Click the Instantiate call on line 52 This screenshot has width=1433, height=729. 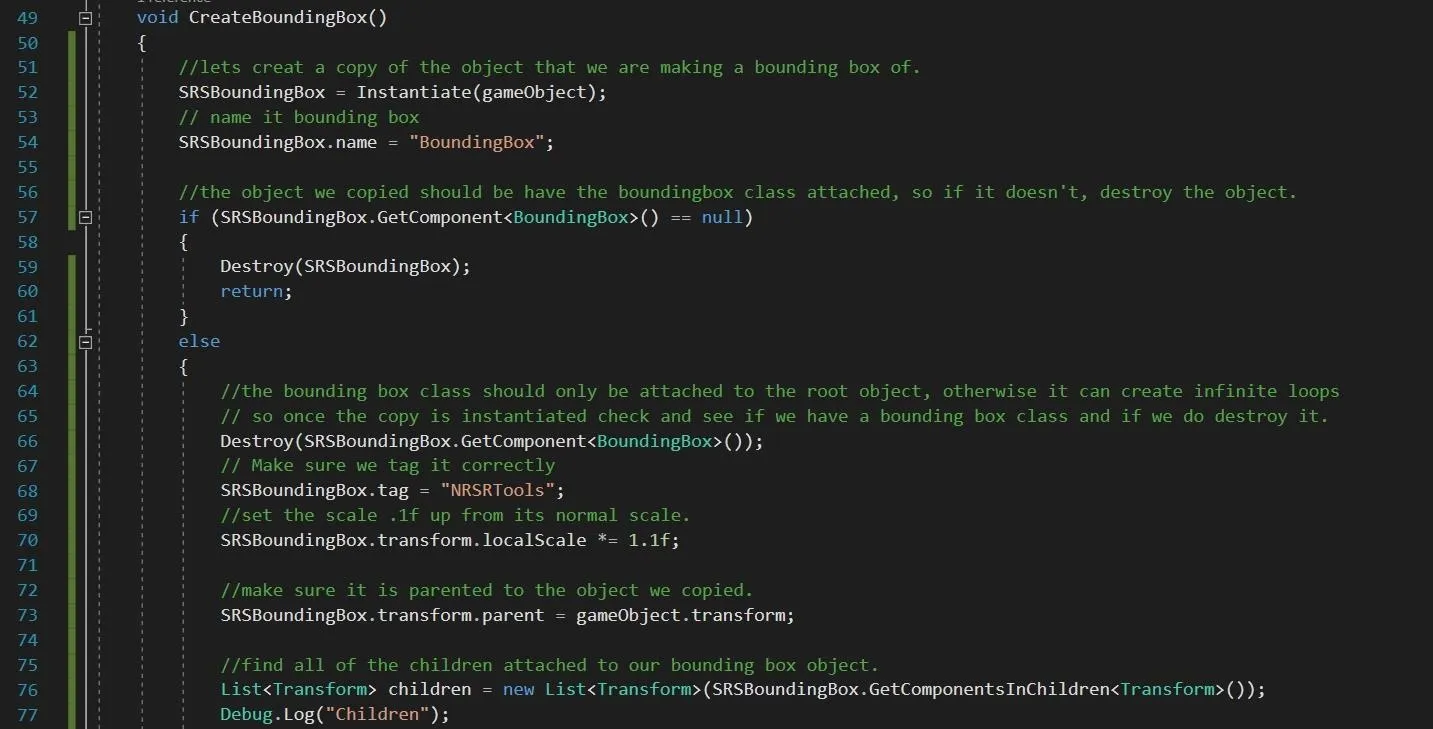click(414, 92)
